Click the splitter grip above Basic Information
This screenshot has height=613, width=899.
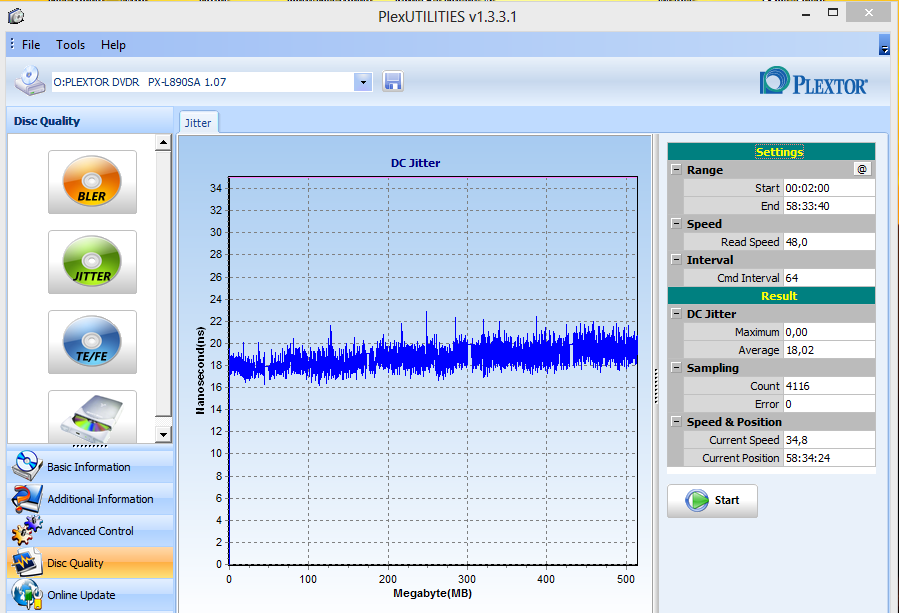click(90, 446)
